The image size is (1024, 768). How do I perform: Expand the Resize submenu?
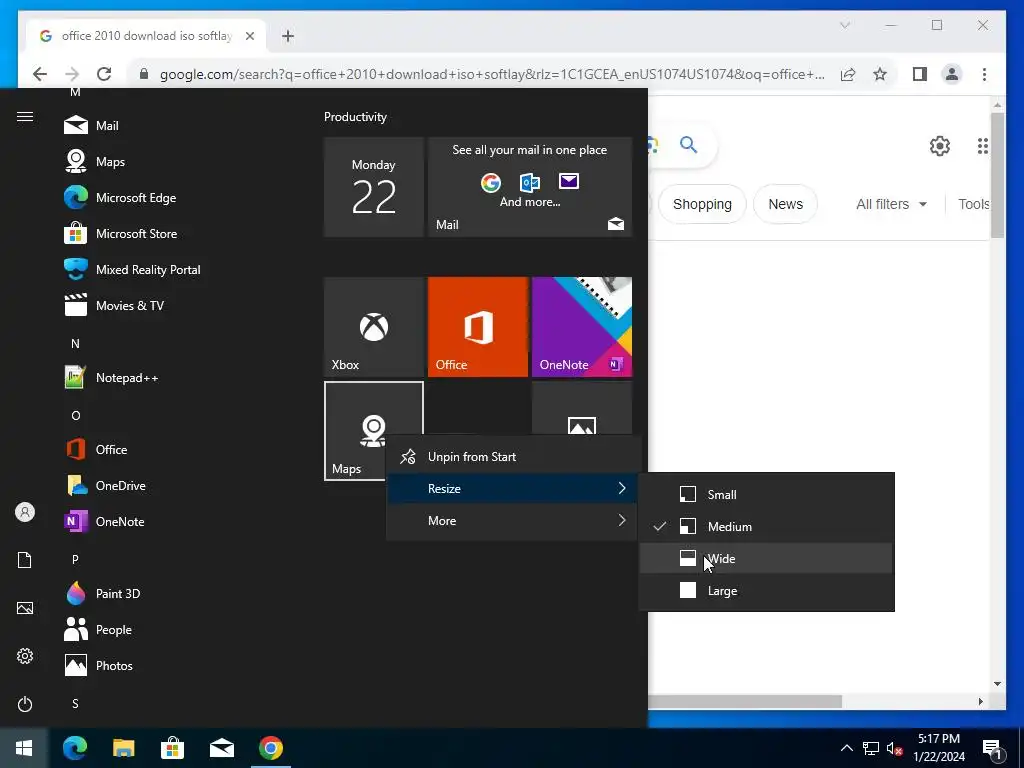tap(512, 488)
